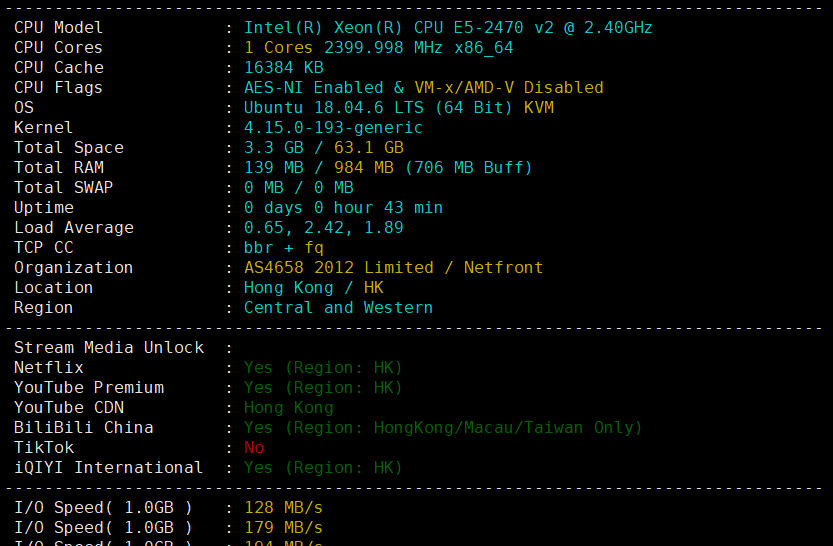This screenshot has width=833, height=546.
Task: Select 'Central and Western' region value
Action: coord(338,308)
